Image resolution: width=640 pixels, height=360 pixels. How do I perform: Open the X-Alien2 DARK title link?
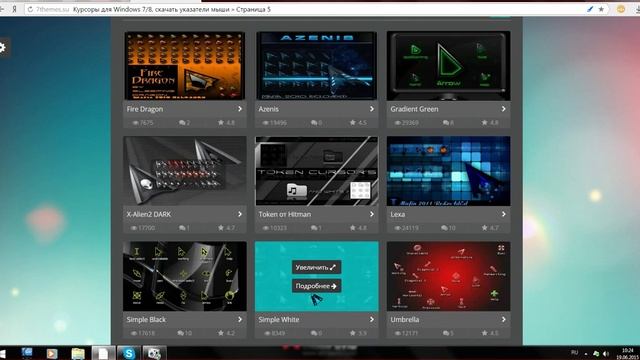click(149, 214)
